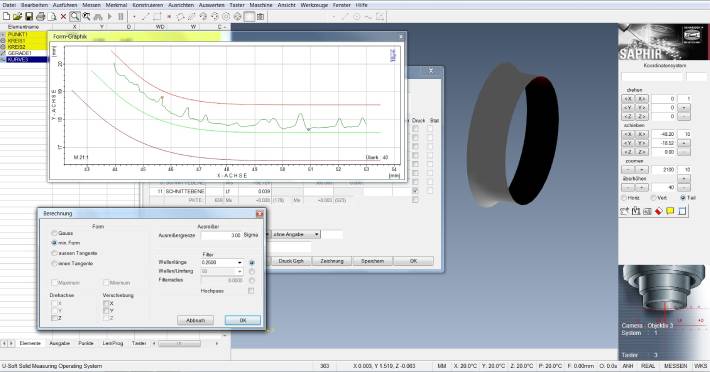710x372 pixels.
Task: Click the binoculars search icon
Action: pos(97,17)
